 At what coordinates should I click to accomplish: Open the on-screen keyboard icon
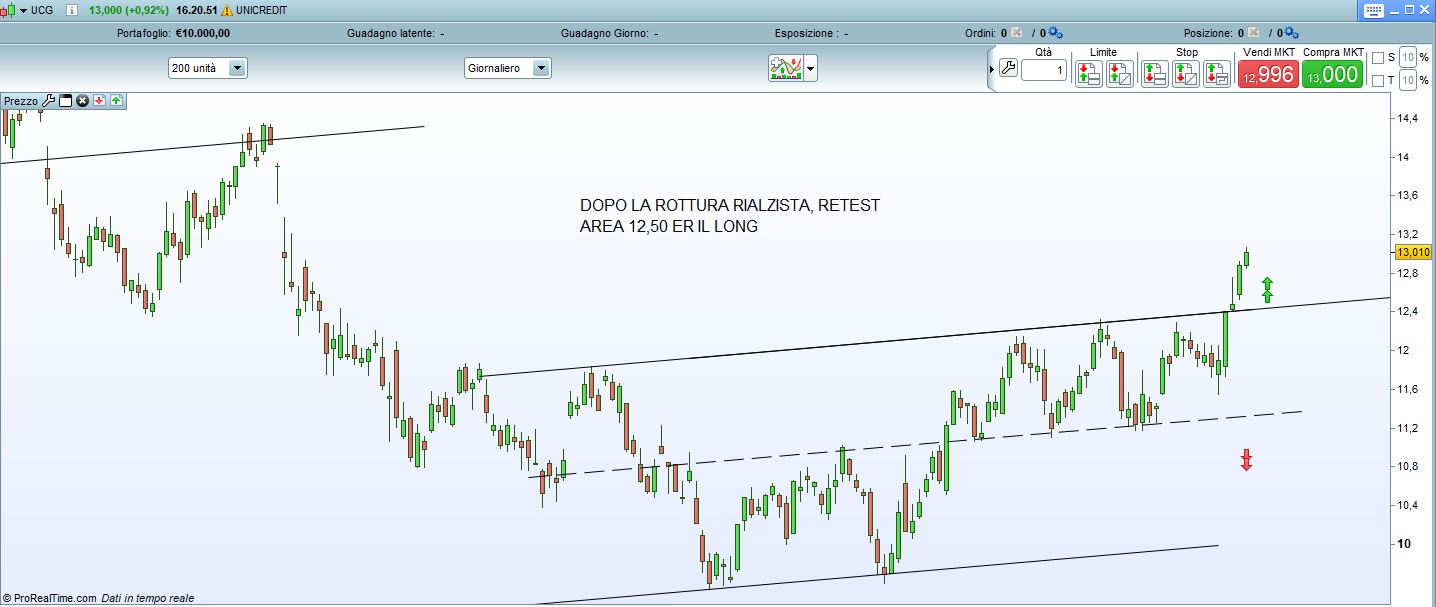pos(1373,10)
